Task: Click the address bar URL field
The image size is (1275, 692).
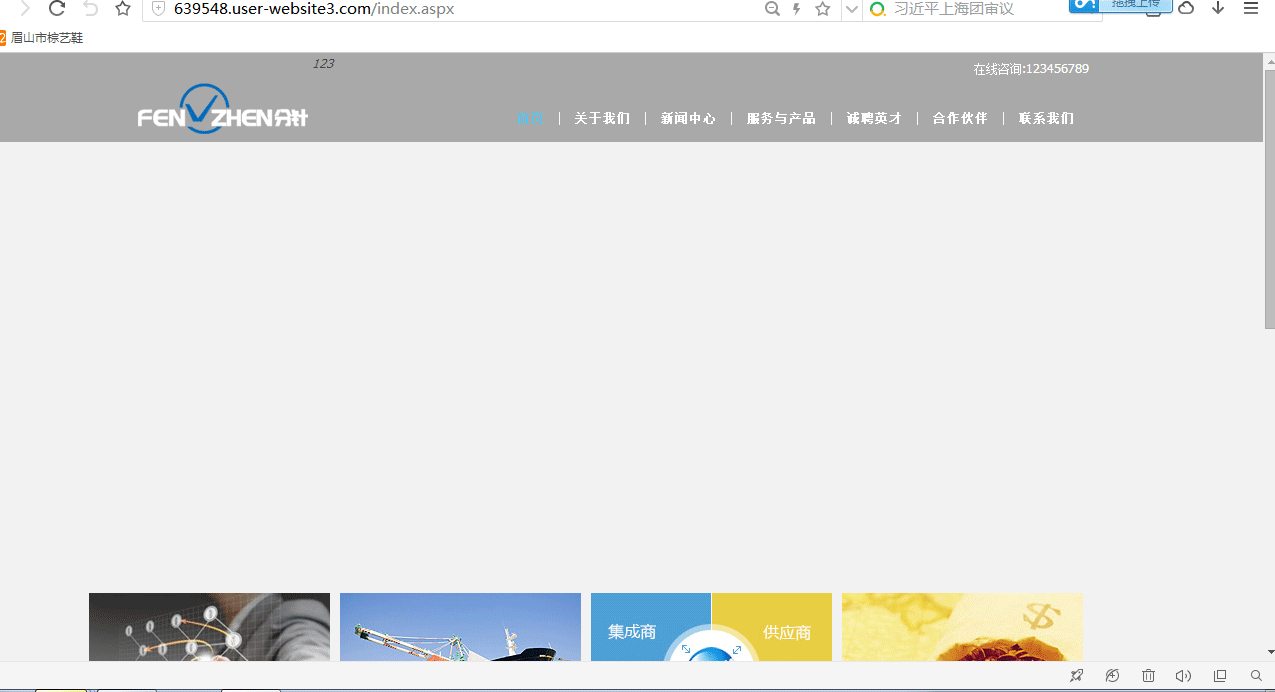Action: pos(450,9)
